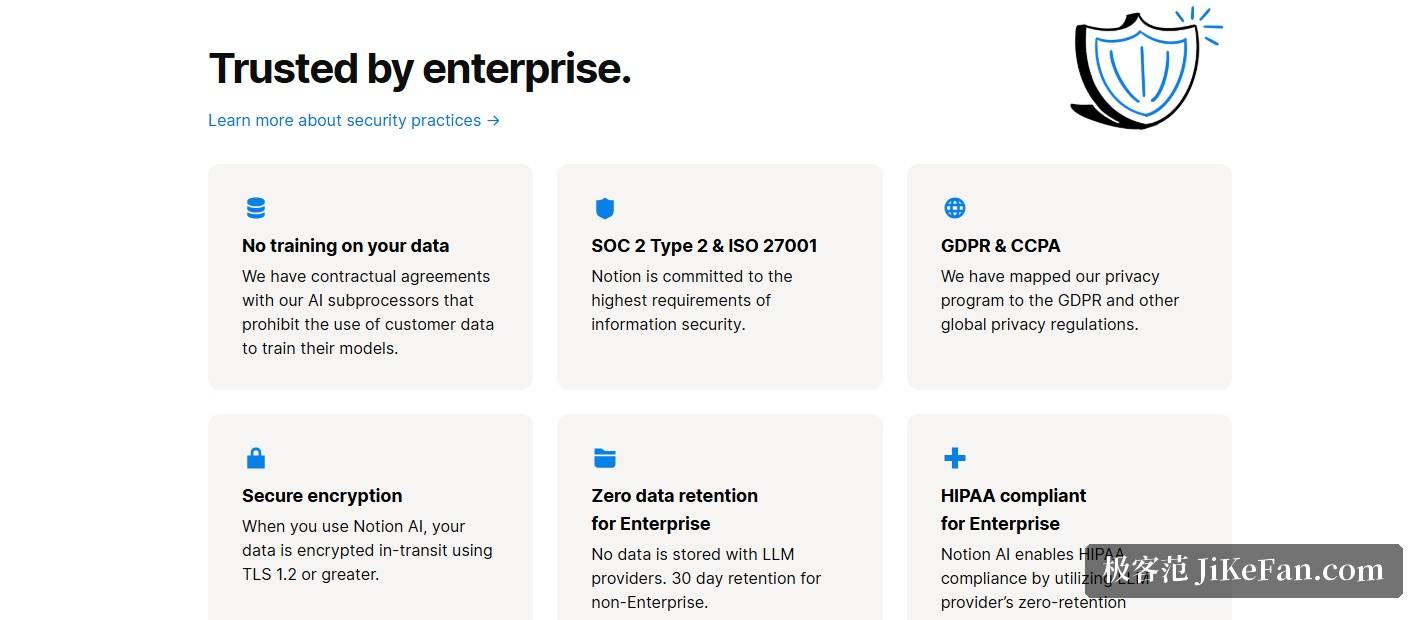Click the globe icon above GDPR & CCPA
The width and height of the screenshot is (1425, 620).
[x=955, y=208]
